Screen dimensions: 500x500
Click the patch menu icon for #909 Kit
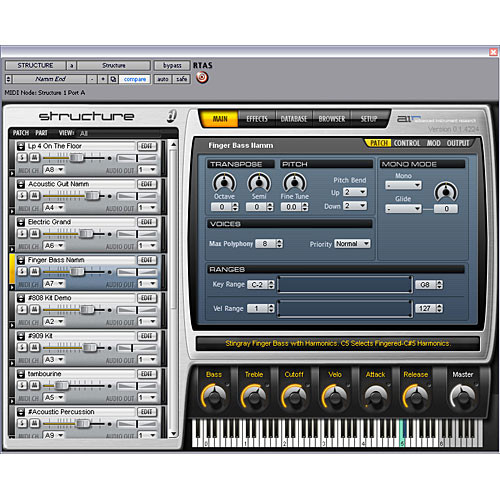tap(21, 336)
